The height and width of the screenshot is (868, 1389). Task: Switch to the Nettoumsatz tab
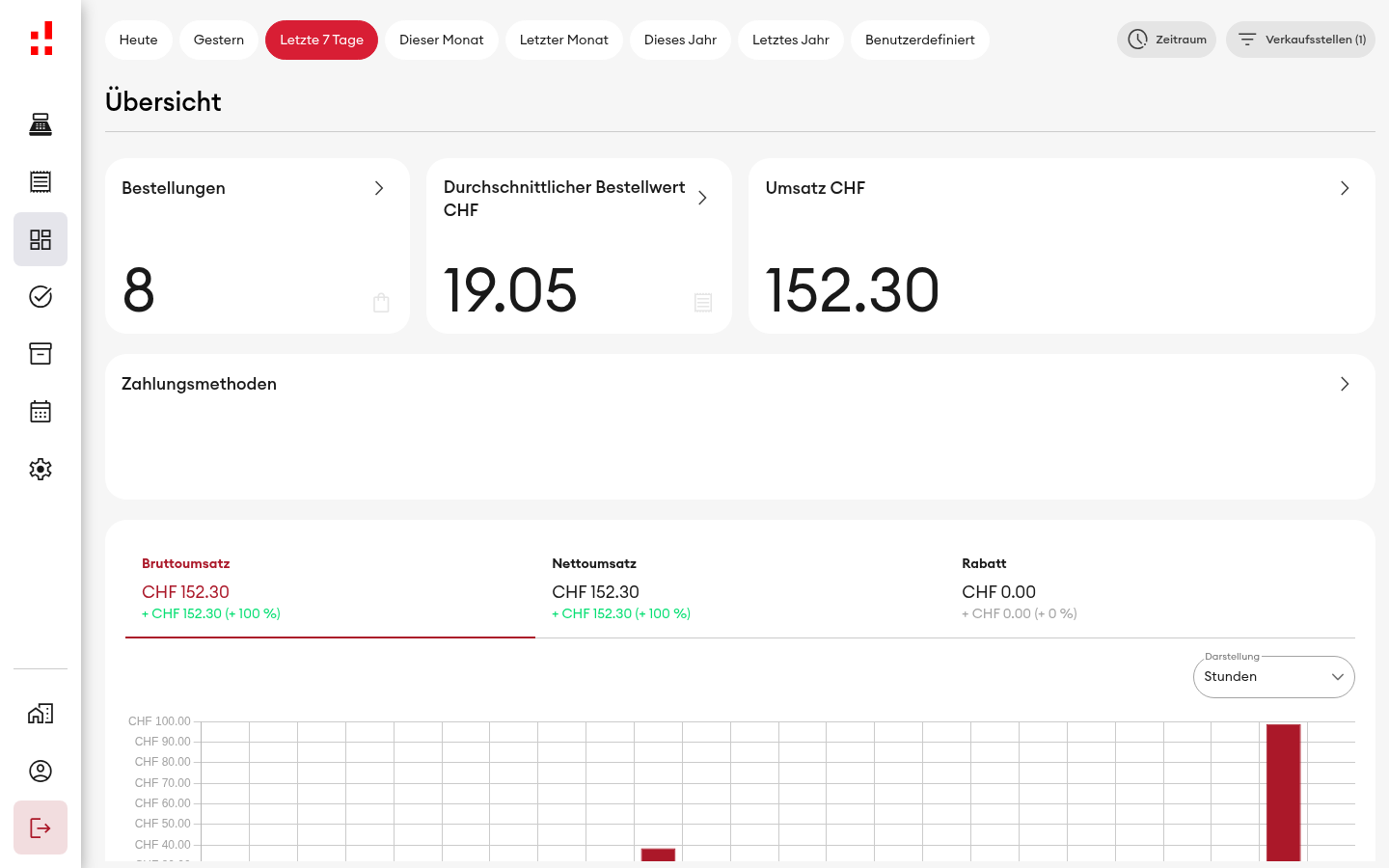740,587
